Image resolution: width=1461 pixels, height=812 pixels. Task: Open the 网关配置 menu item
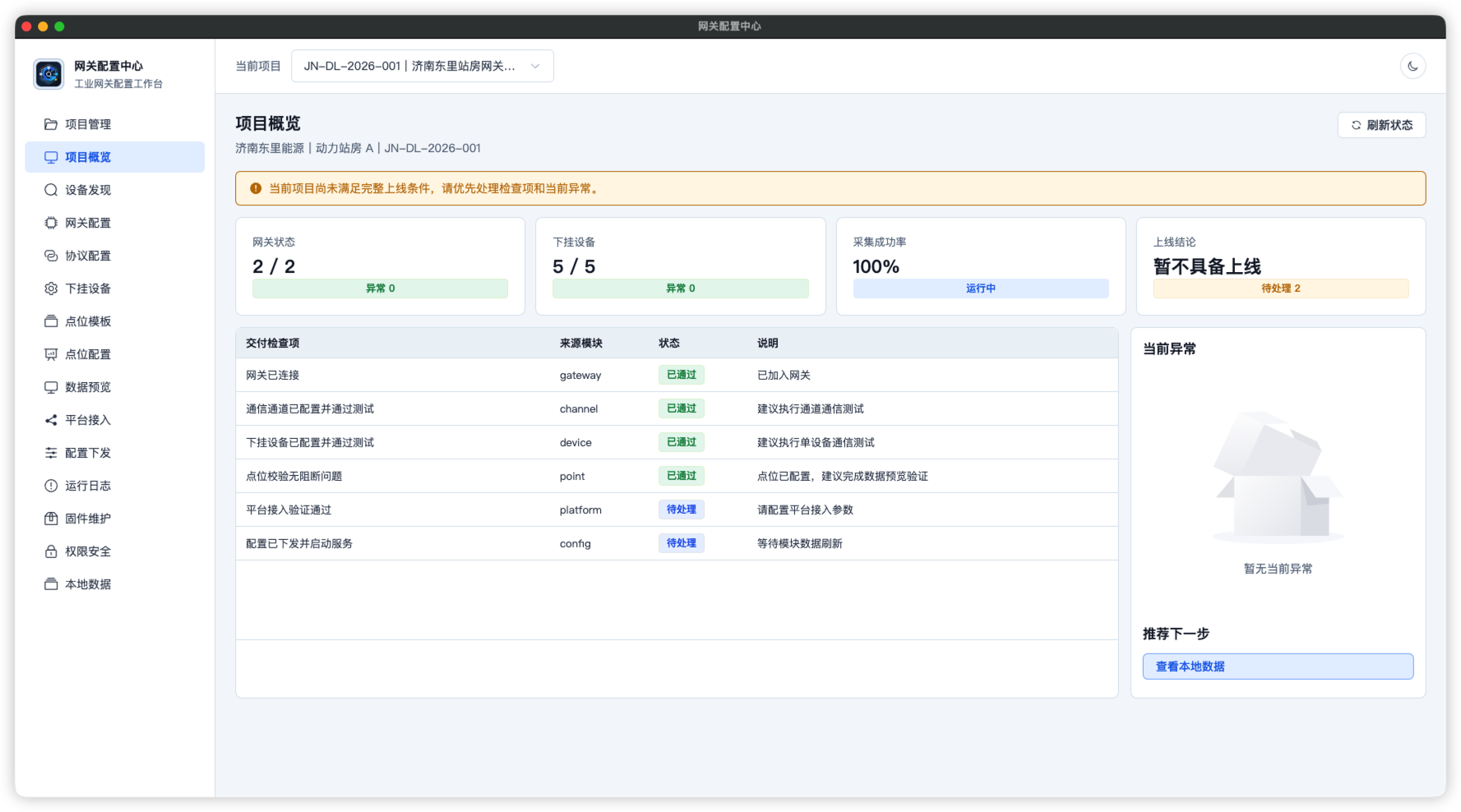(115, 223)
